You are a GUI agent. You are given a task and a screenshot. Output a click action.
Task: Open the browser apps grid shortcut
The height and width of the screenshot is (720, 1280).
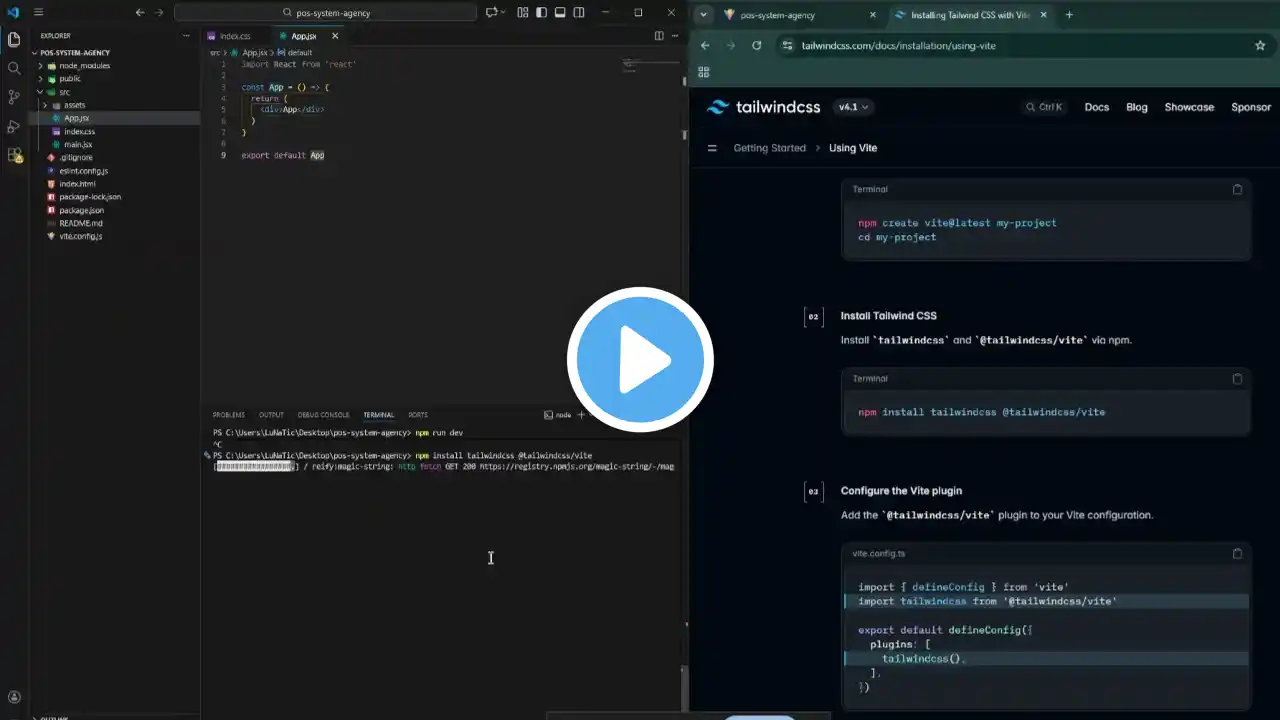[704, 72]
